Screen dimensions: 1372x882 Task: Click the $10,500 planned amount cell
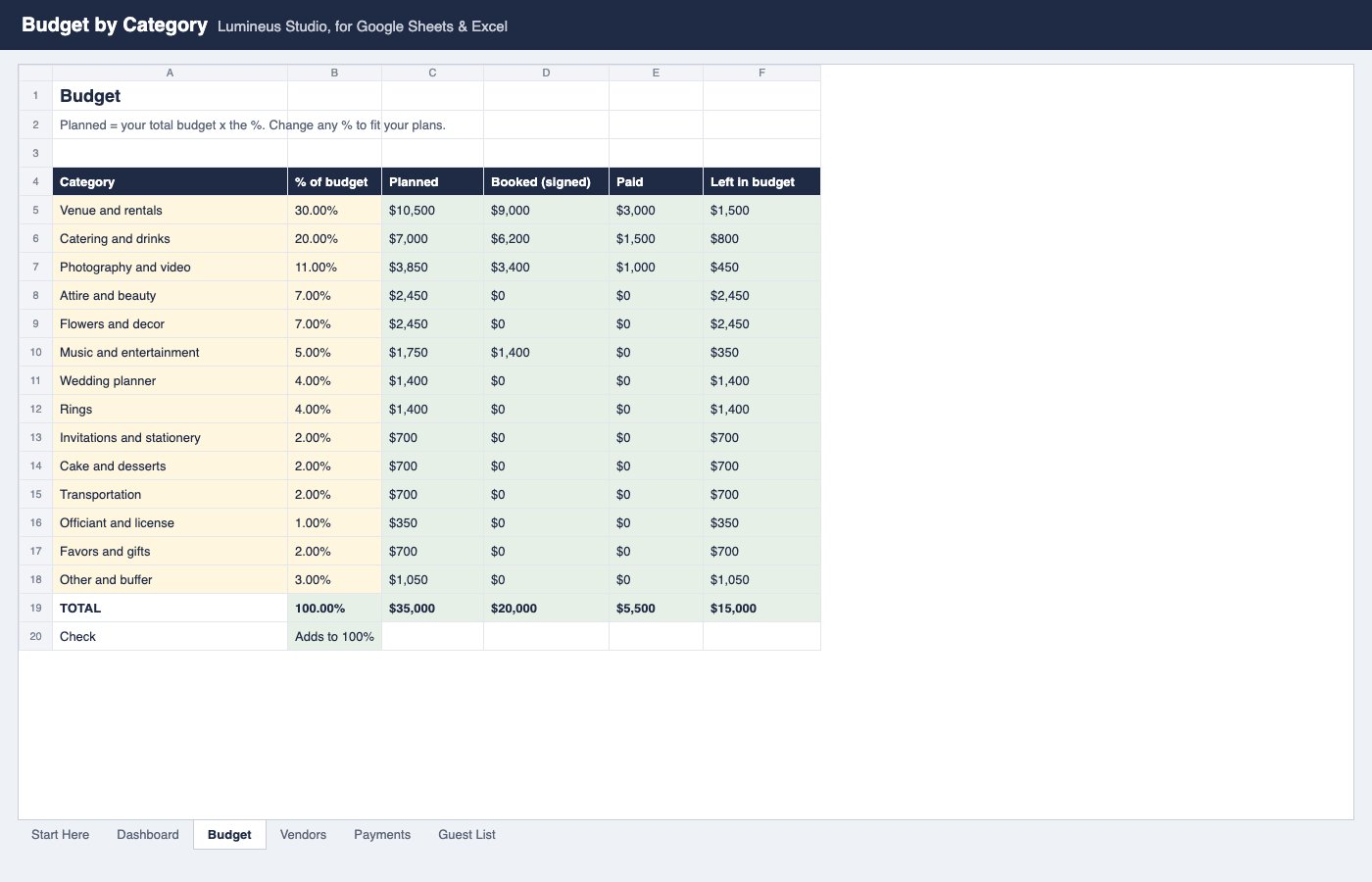click(x=432, y=211)
